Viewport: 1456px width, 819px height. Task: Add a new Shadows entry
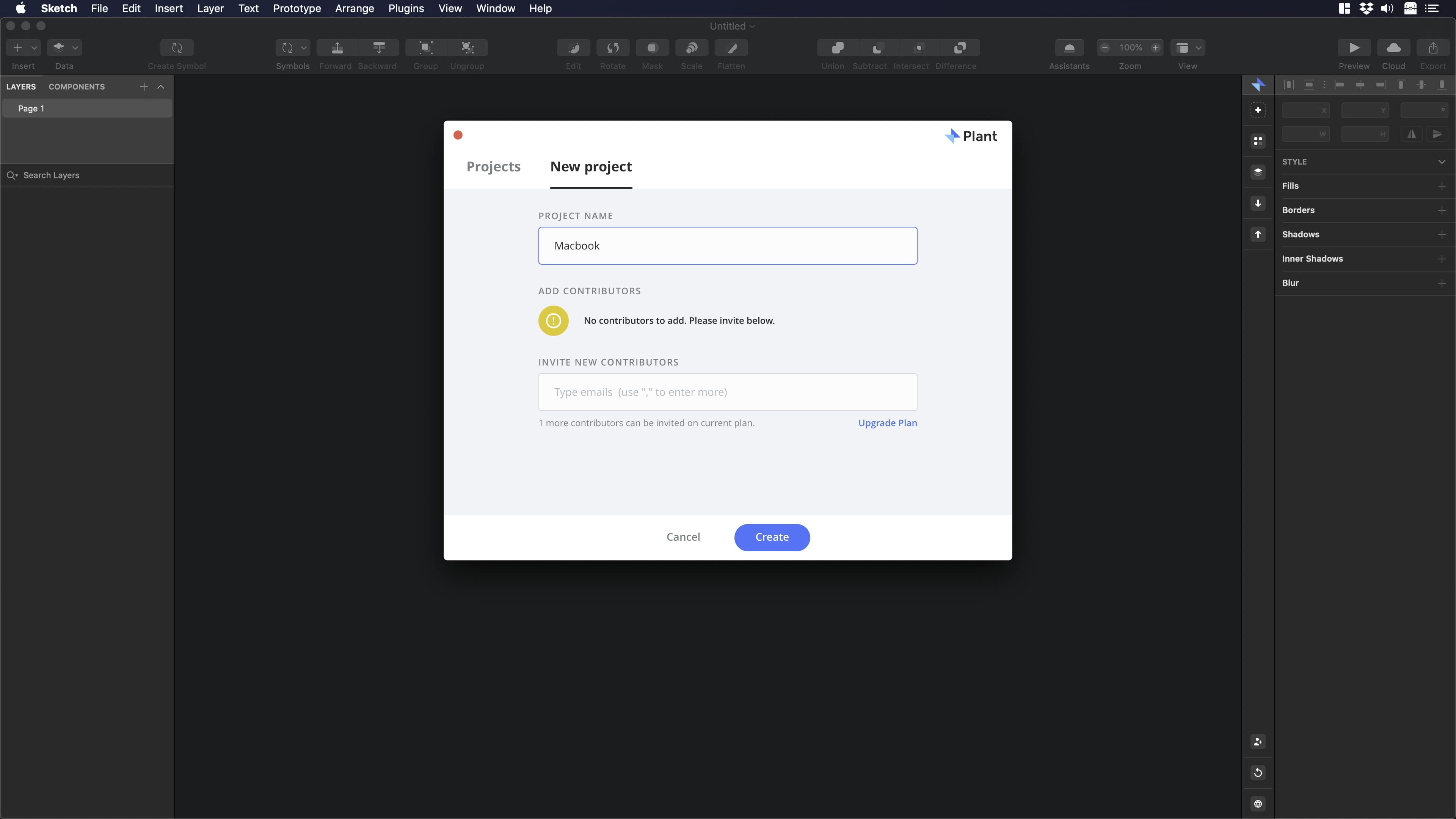(x=1441, y=235)
